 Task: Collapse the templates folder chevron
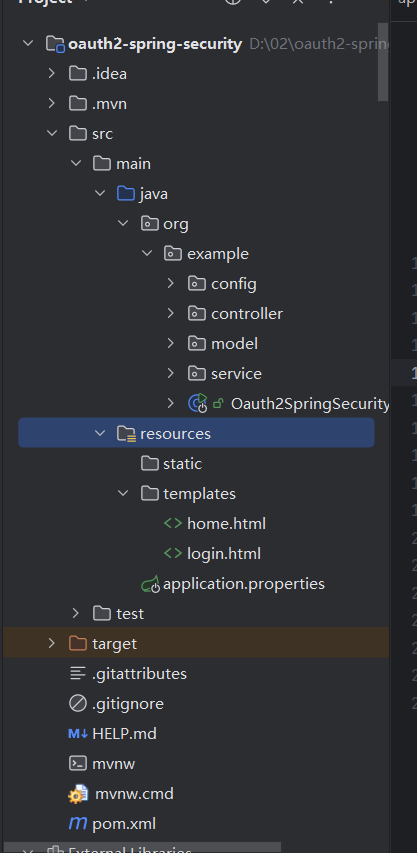pyautogui.click(x=123, y=493)
